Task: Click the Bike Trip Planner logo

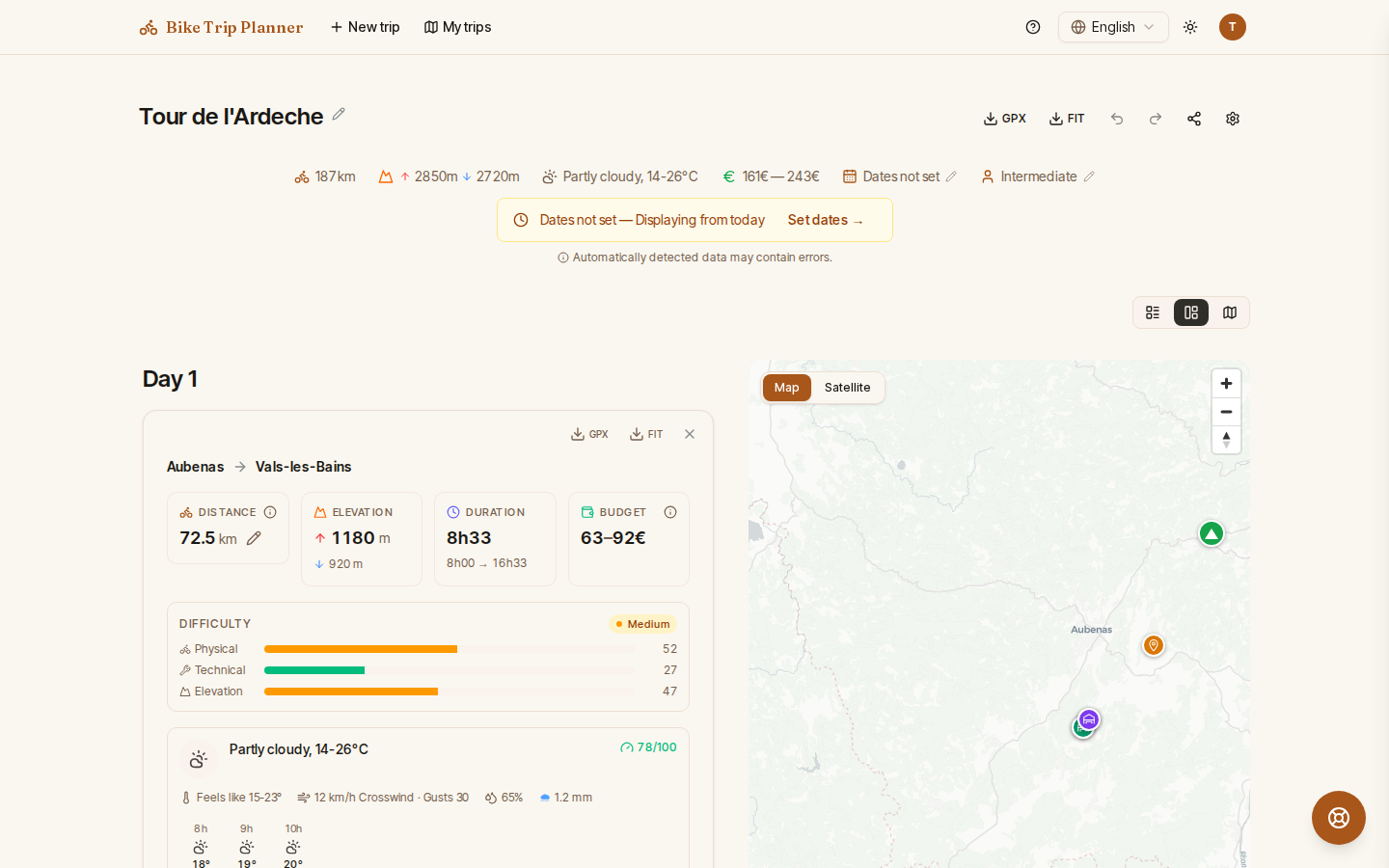Action: (221, 27)
